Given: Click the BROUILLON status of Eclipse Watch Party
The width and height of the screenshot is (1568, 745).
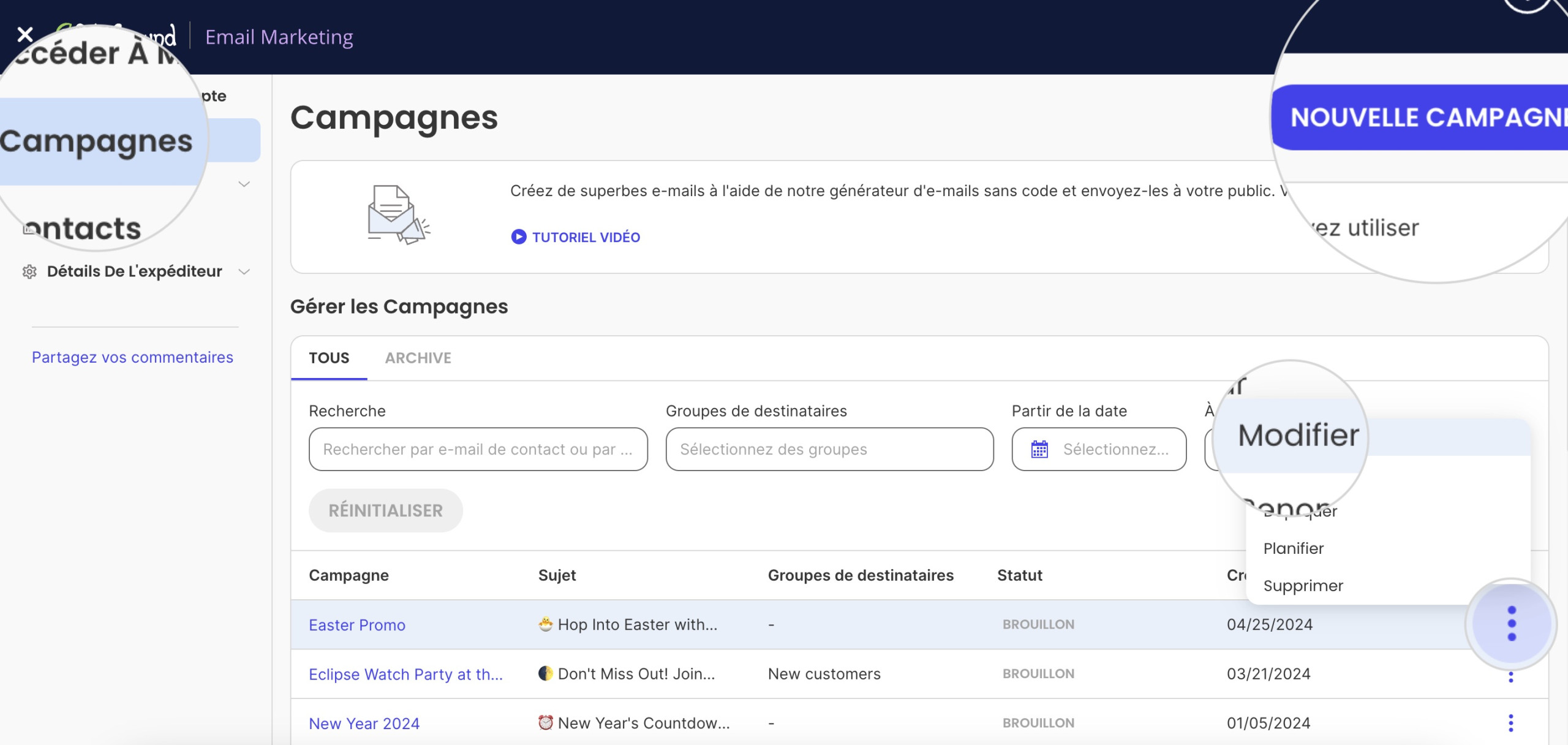Looking at the screenshot, I should tap(1038, 674).
